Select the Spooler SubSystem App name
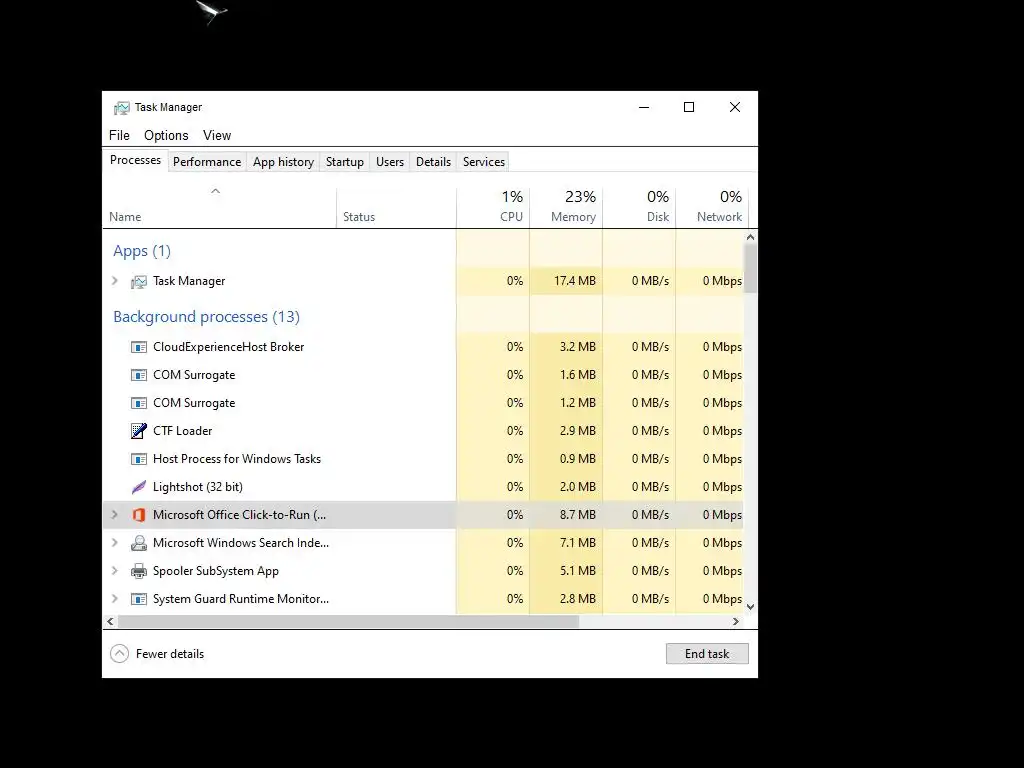This screenshot has height=768, width=1024. point(216,571)
